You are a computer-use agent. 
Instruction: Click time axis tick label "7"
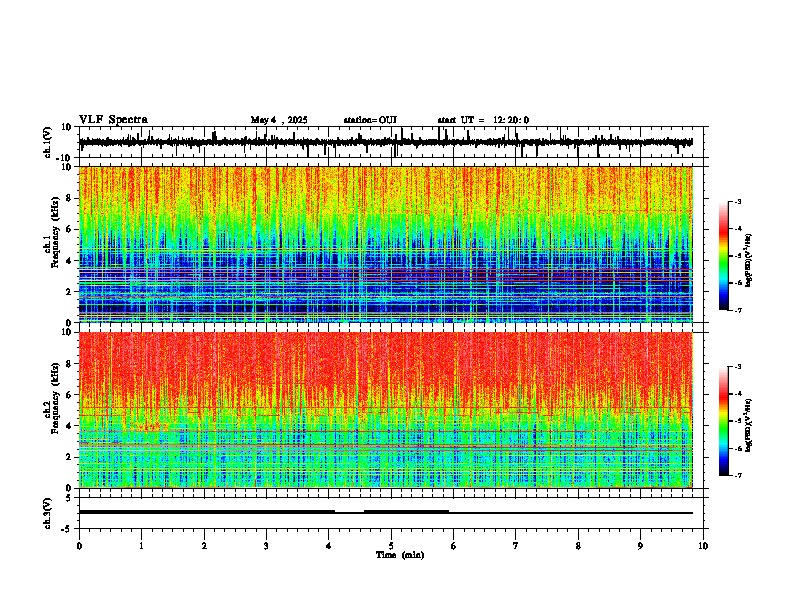(516, 546)
